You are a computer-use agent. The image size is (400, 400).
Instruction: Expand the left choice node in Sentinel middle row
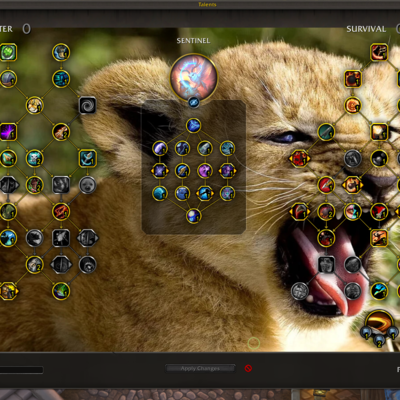160,171
